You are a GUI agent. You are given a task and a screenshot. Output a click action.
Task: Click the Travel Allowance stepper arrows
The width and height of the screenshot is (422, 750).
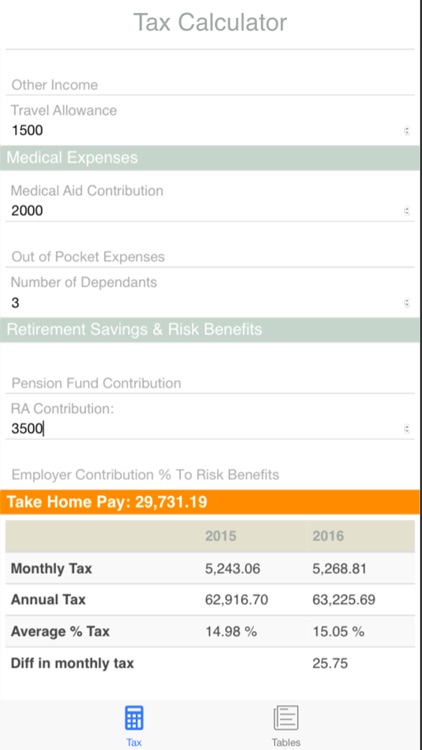coord(406,130)
